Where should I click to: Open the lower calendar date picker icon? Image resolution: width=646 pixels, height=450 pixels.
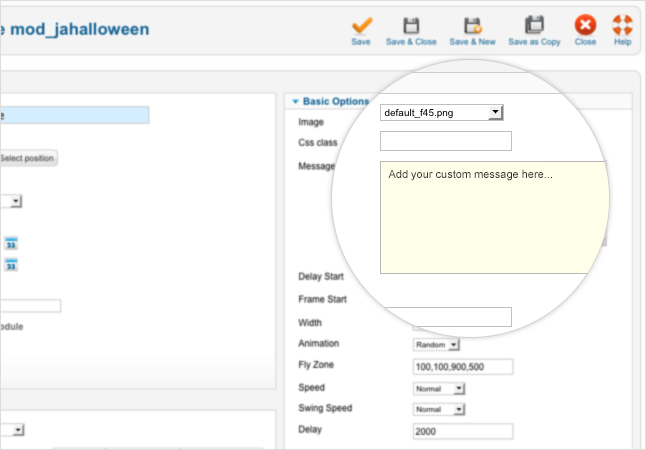[11, 265]
